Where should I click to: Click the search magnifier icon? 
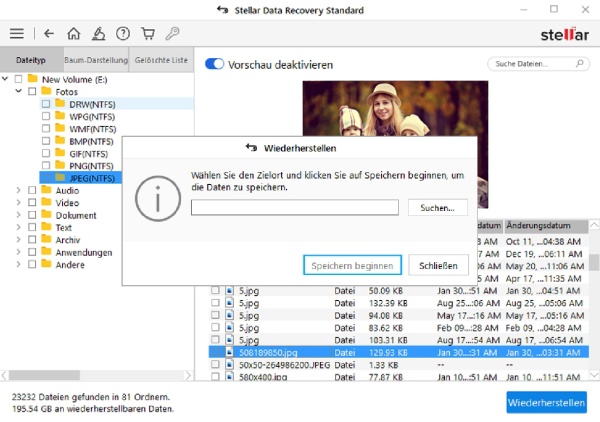pos(580,64)
